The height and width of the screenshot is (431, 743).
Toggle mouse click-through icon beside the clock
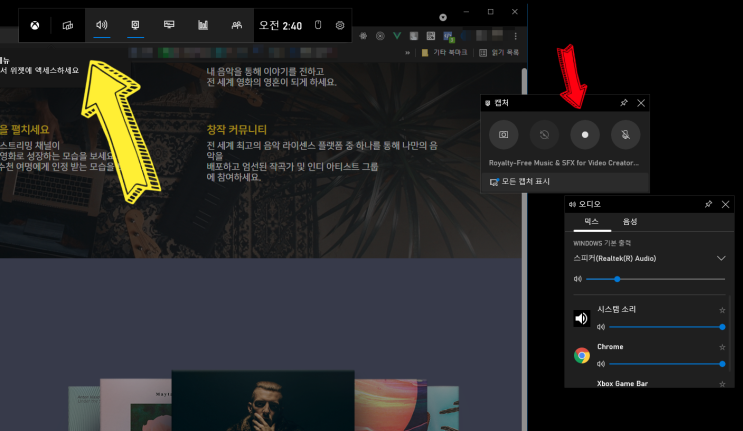(318, 25)
